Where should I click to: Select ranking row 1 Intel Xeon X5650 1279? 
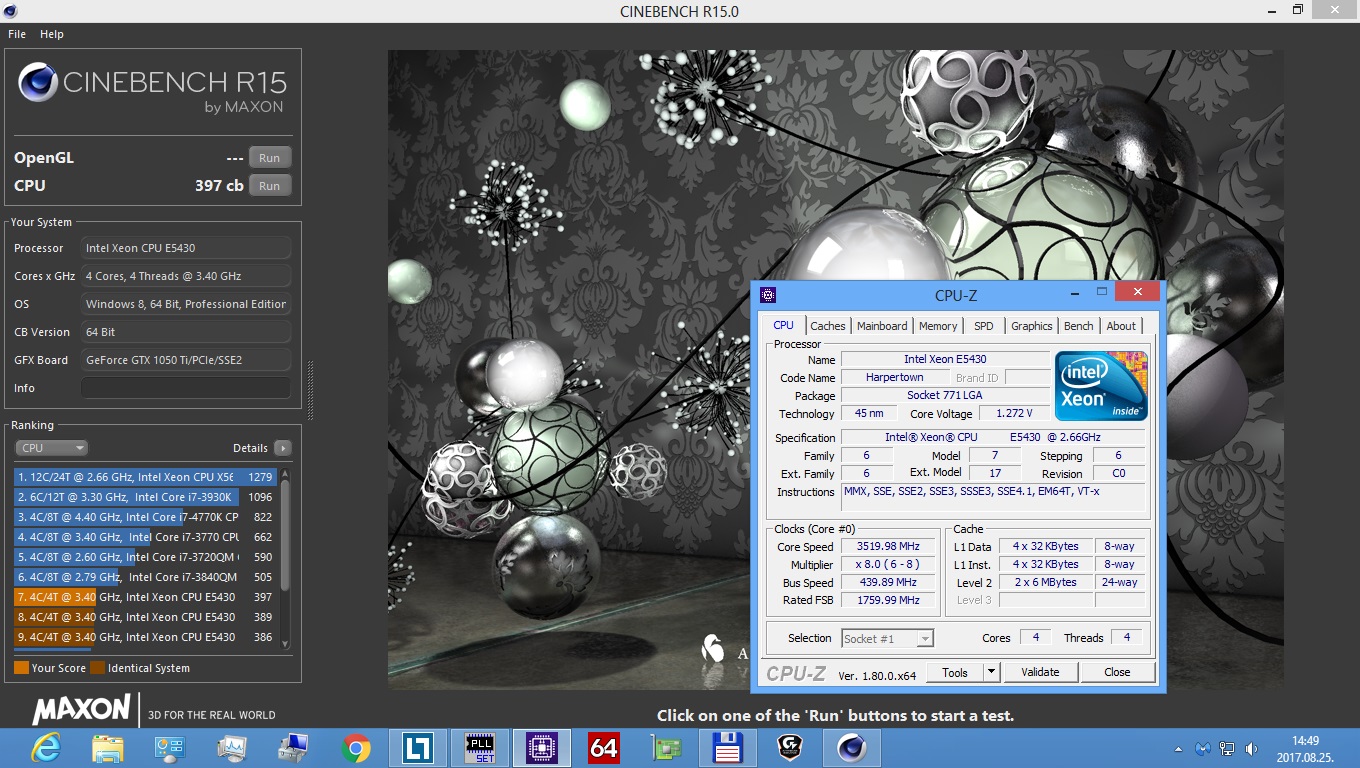coord(146,477)
